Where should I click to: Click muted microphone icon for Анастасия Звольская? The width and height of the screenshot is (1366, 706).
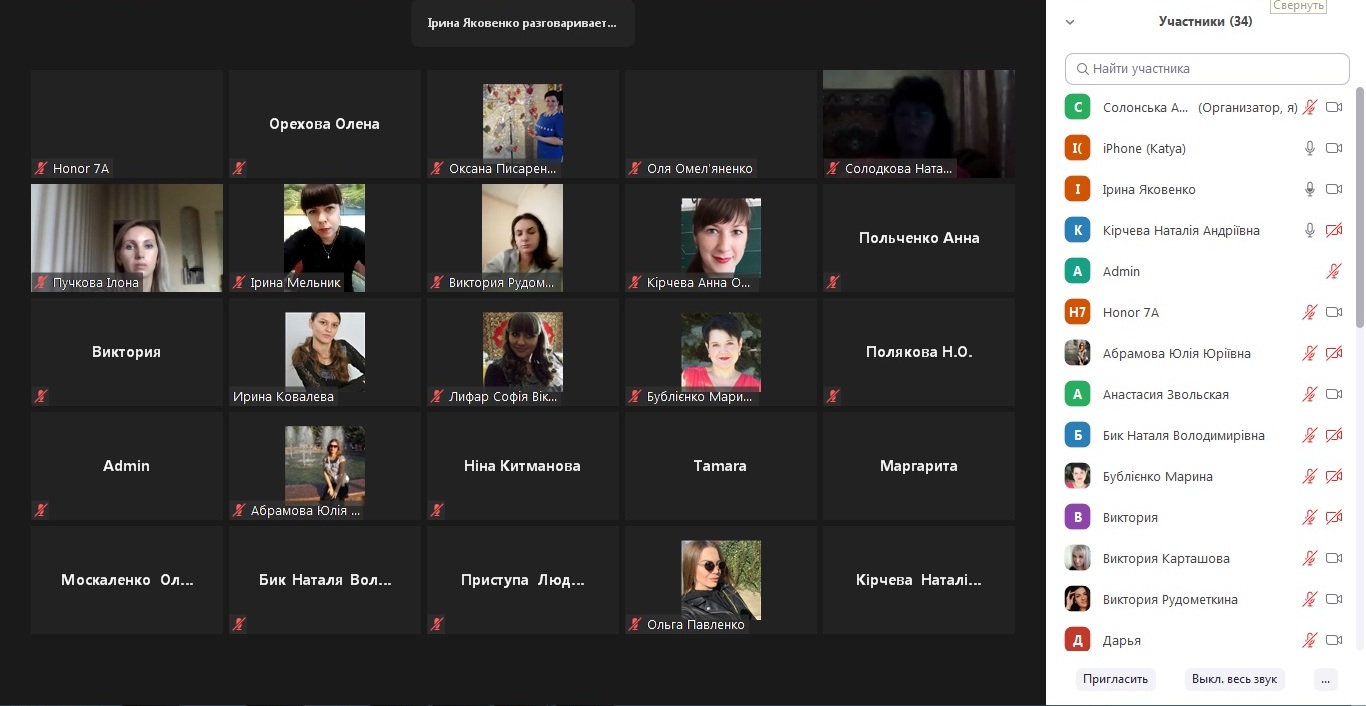point(1309,394)
